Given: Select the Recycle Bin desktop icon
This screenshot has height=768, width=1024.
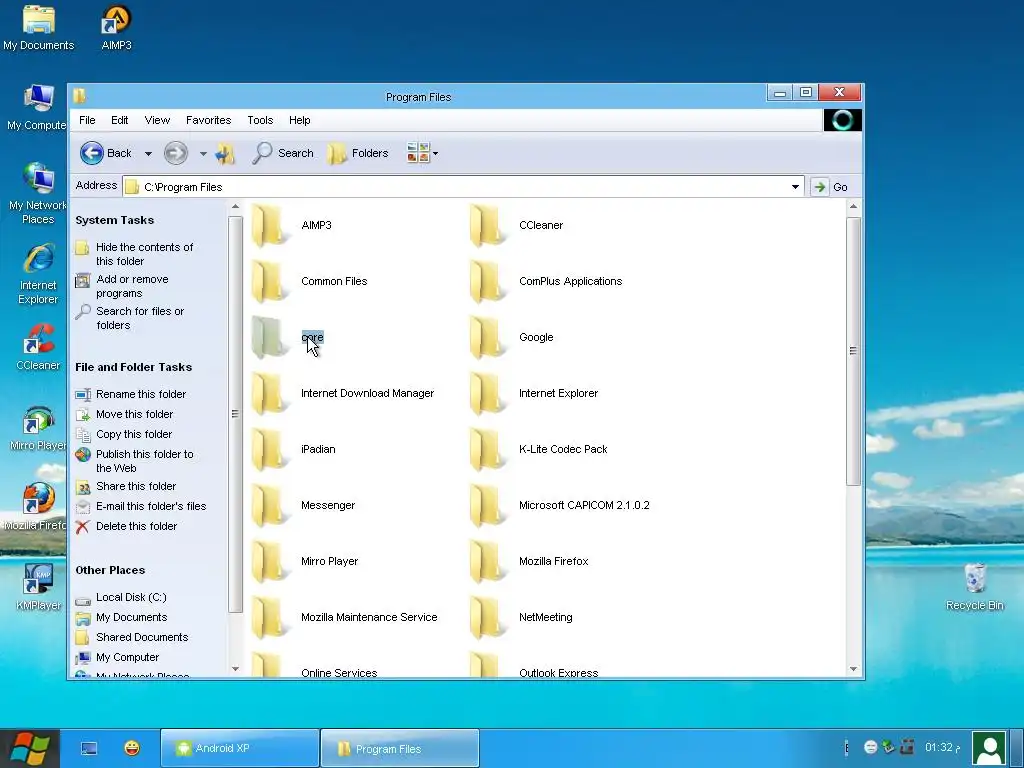Looking at the screenshot, I should pos(974,586).
